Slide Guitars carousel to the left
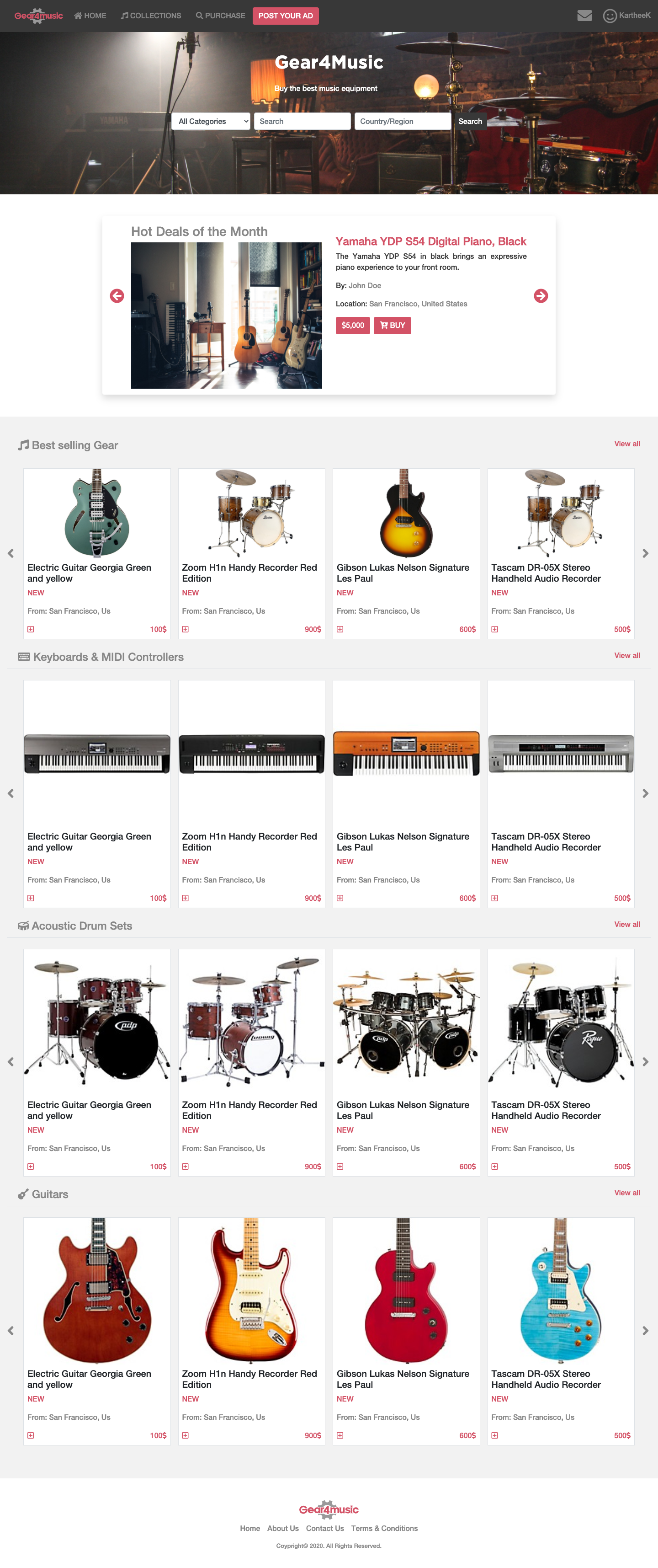Image resolution: width=658 pixels, height=1568 pixels. [11, 1331]
